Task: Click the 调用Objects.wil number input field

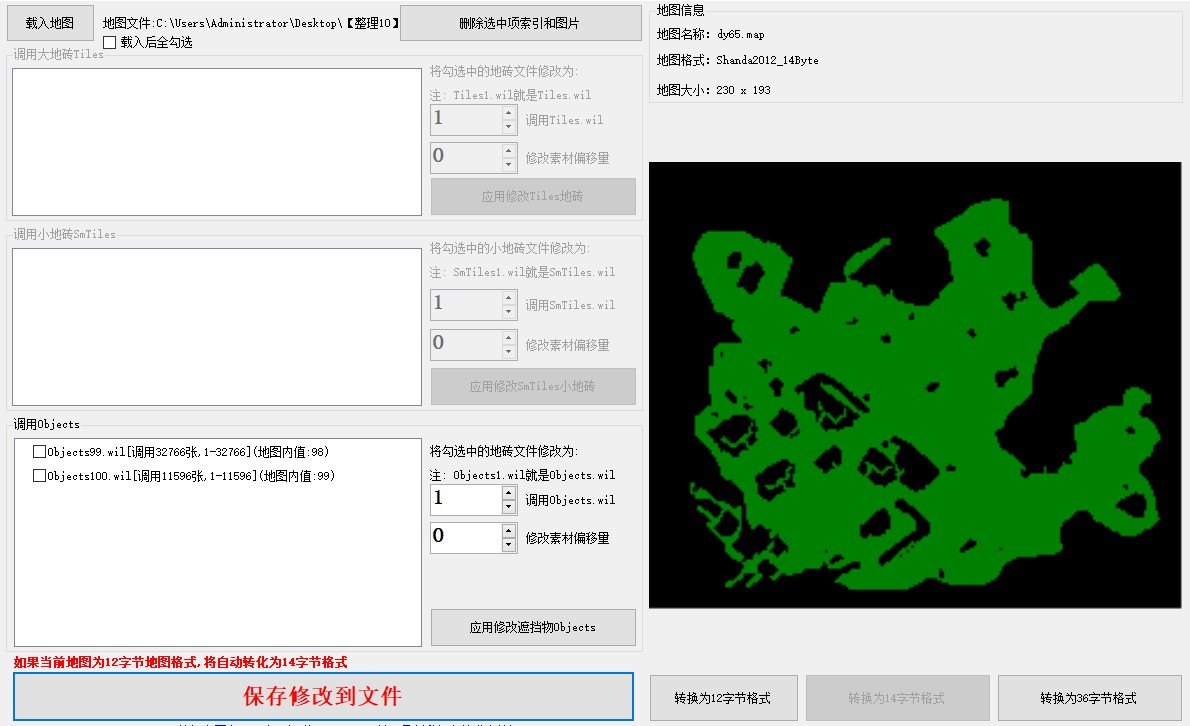Action: (465, 500)
